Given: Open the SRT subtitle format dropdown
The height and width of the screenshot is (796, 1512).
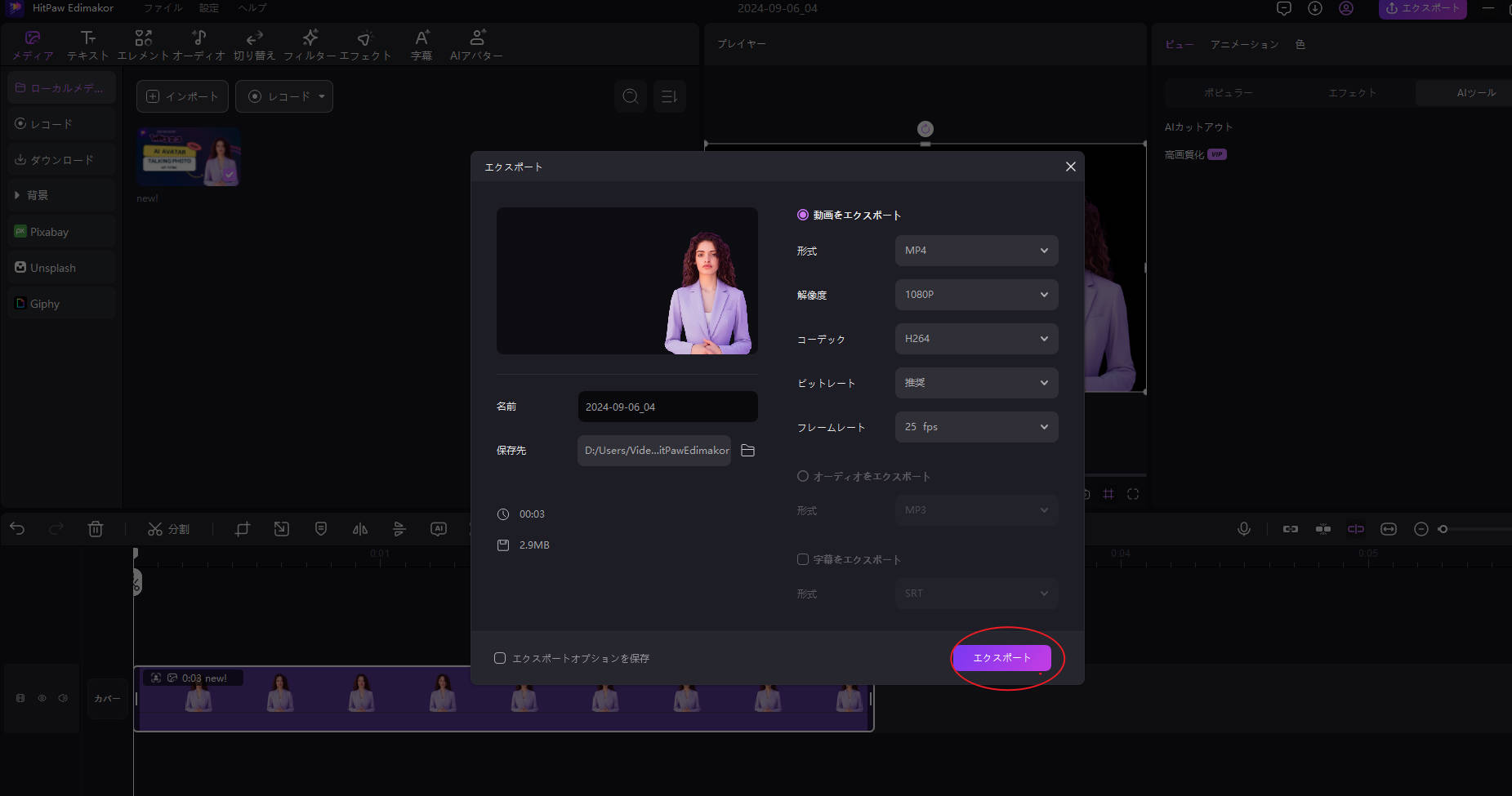Looking at the screenshot, I should point(976,594).
